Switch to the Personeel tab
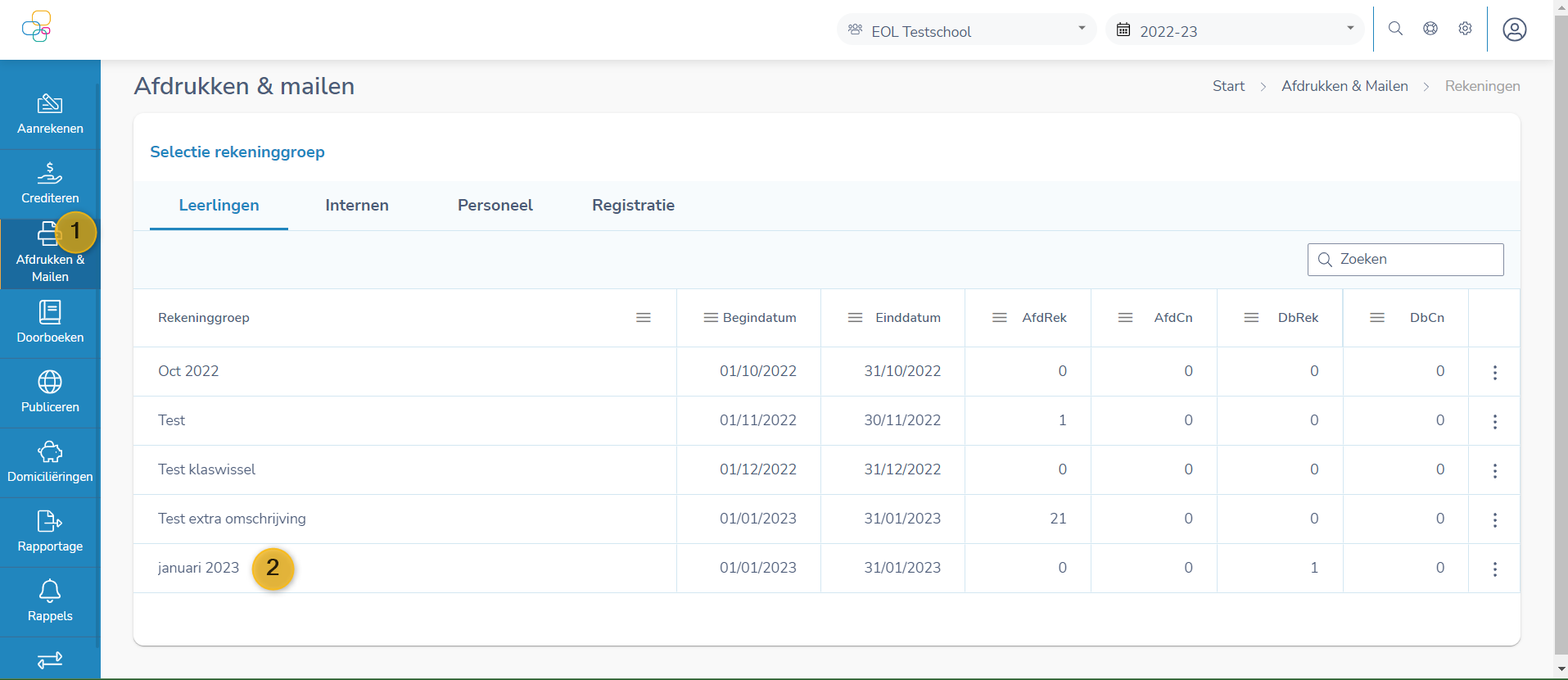The image size is (1568, 680). (x=495, y=206)
